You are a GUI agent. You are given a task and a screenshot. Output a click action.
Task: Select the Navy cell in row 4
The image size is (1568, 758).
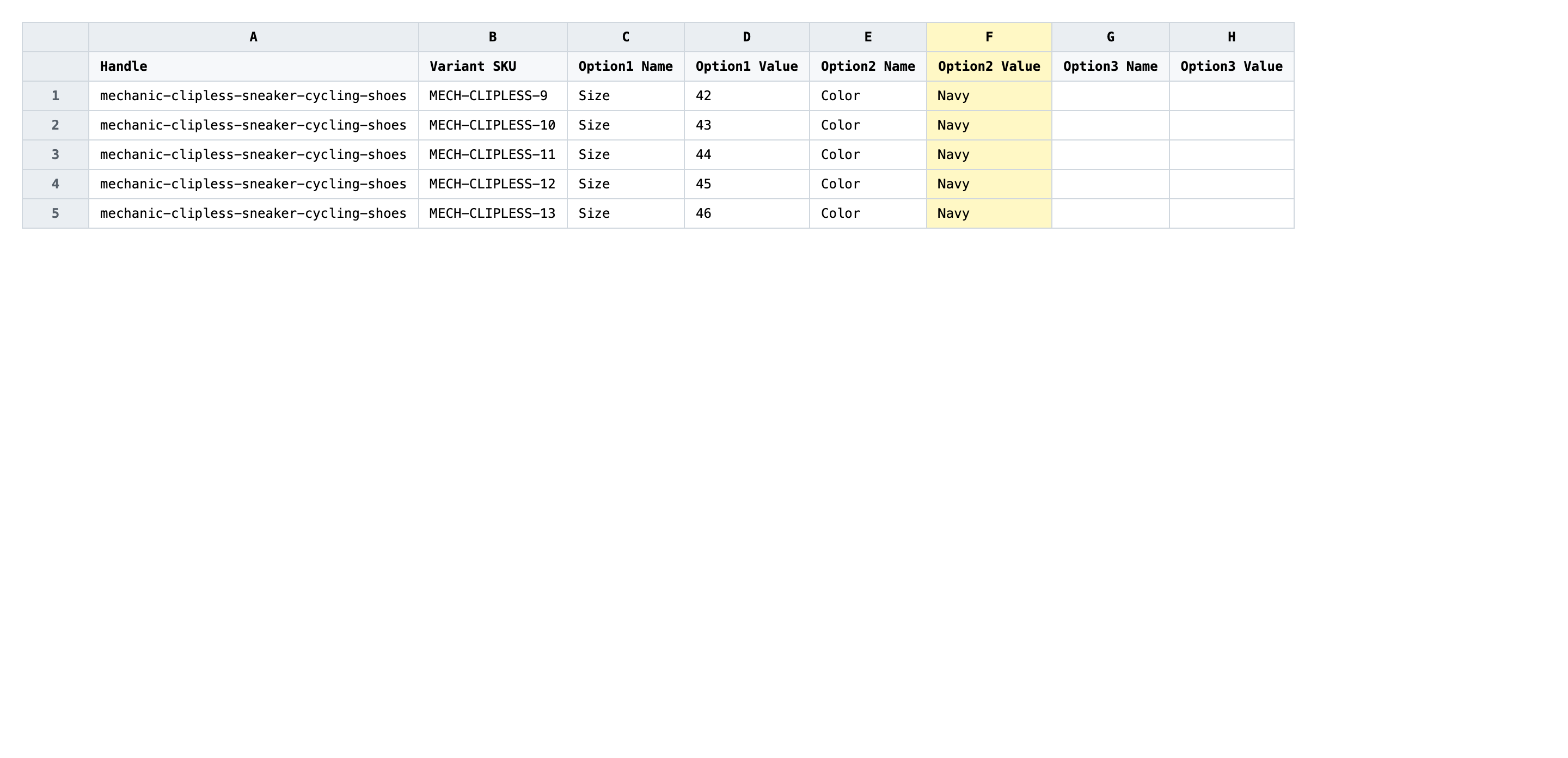(989, 184)
